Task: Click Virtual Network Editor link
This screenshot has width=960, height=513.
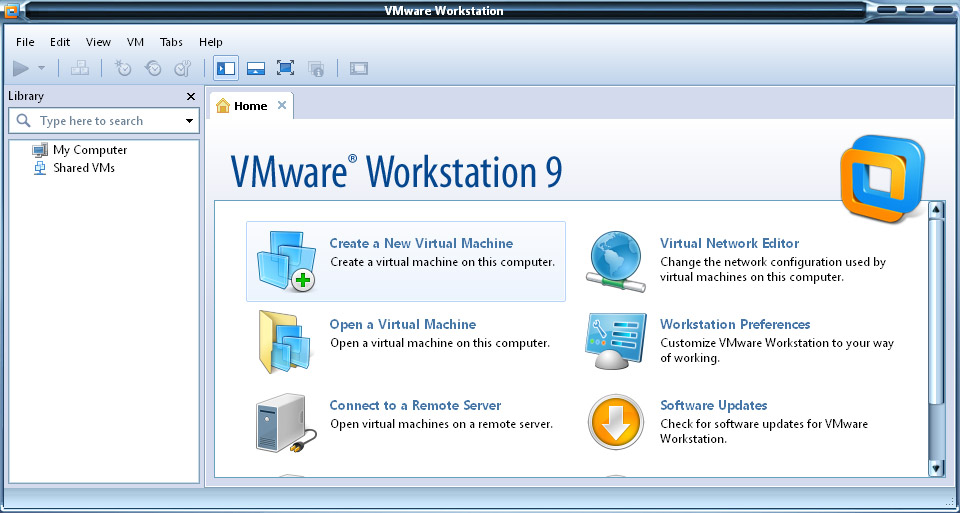Action: tap(730, 244)
